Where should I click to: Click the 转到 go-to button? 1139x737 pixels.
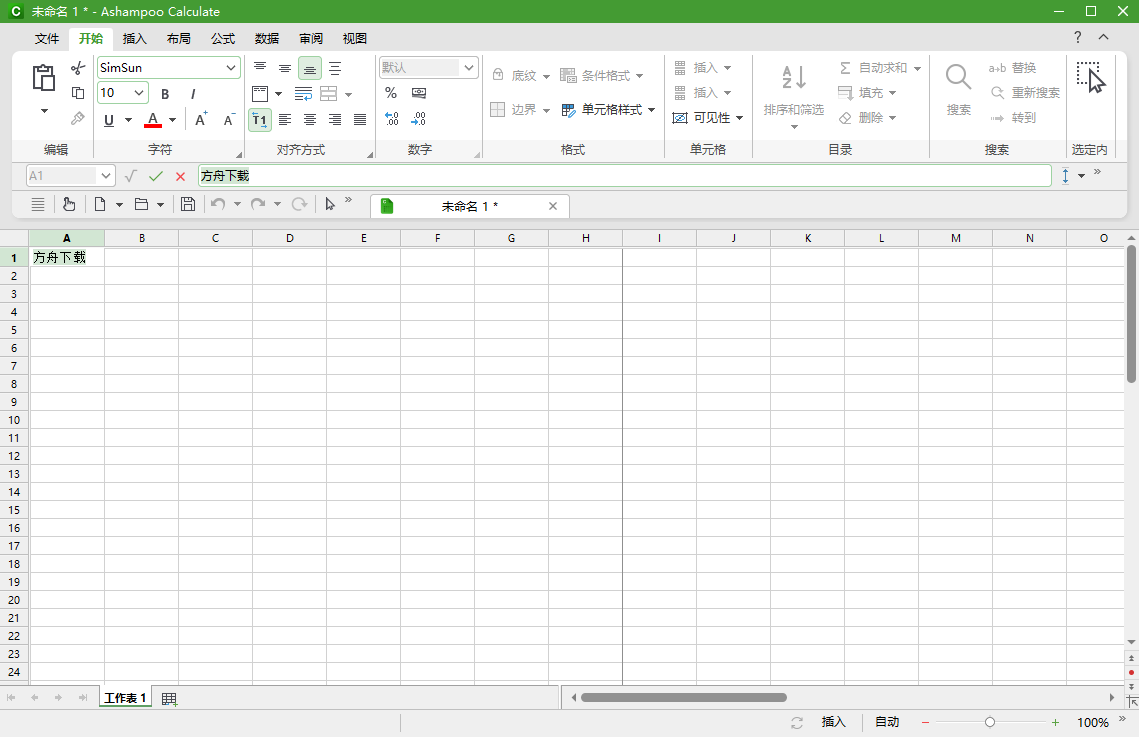(1012, 118)
